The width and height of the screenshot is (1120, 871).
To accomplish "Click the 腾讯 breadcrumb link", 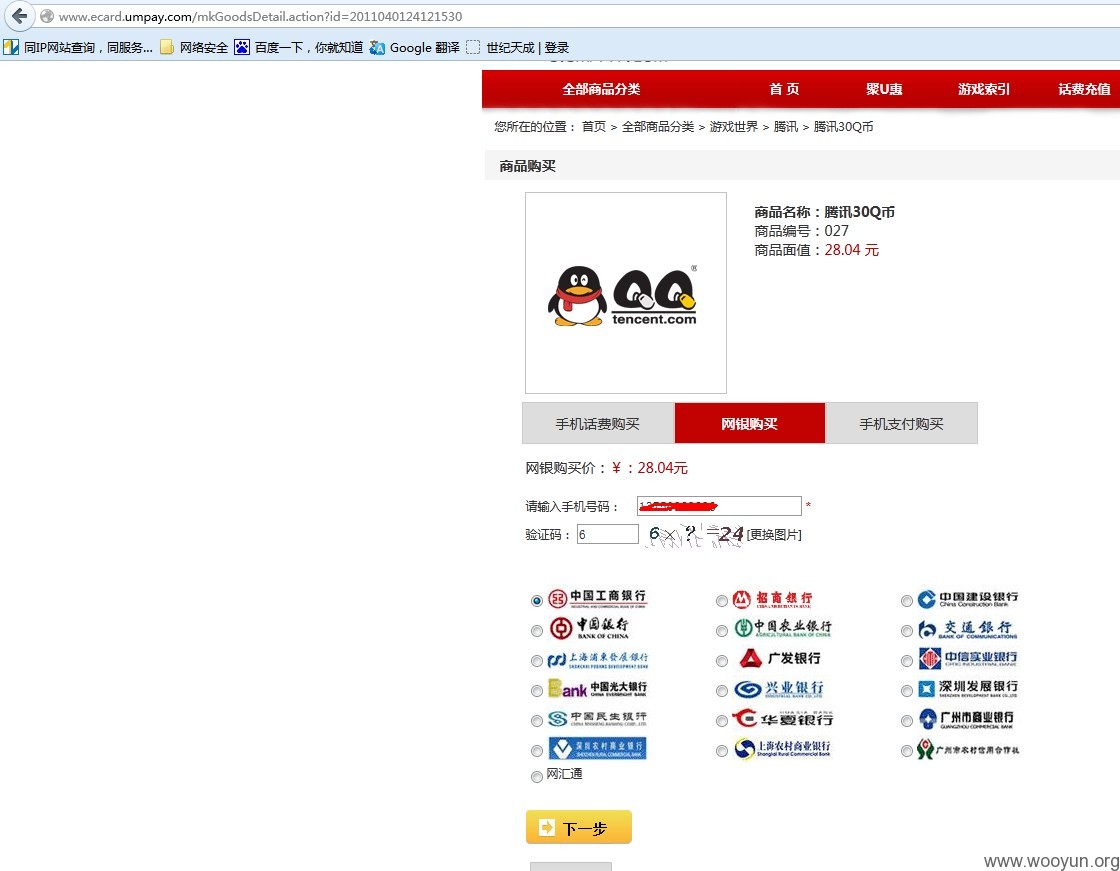I will [x=786, y=126].
